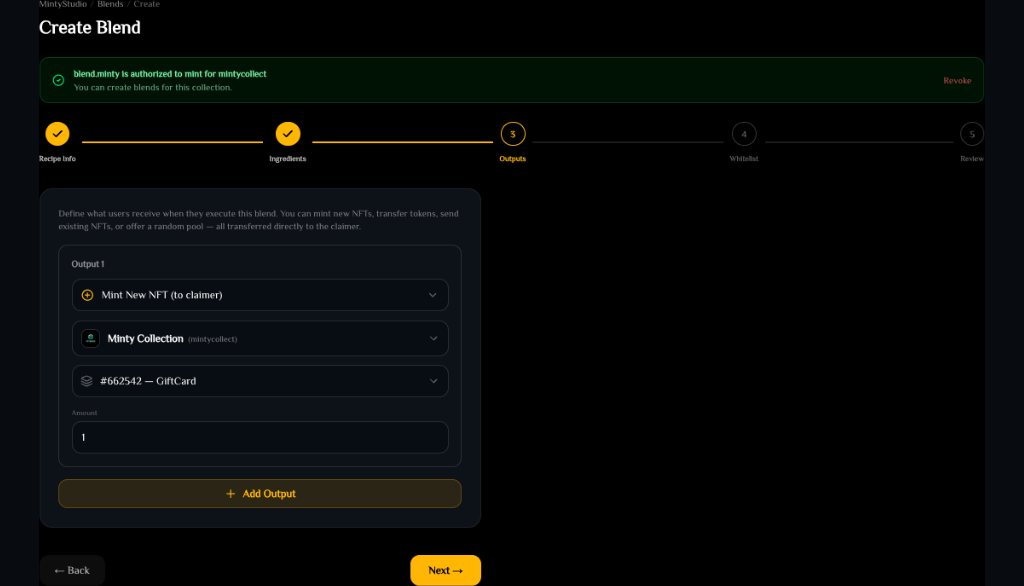Select the Whitelist step label
Viewport: 1024px width, 586px height.
point(744,159)
